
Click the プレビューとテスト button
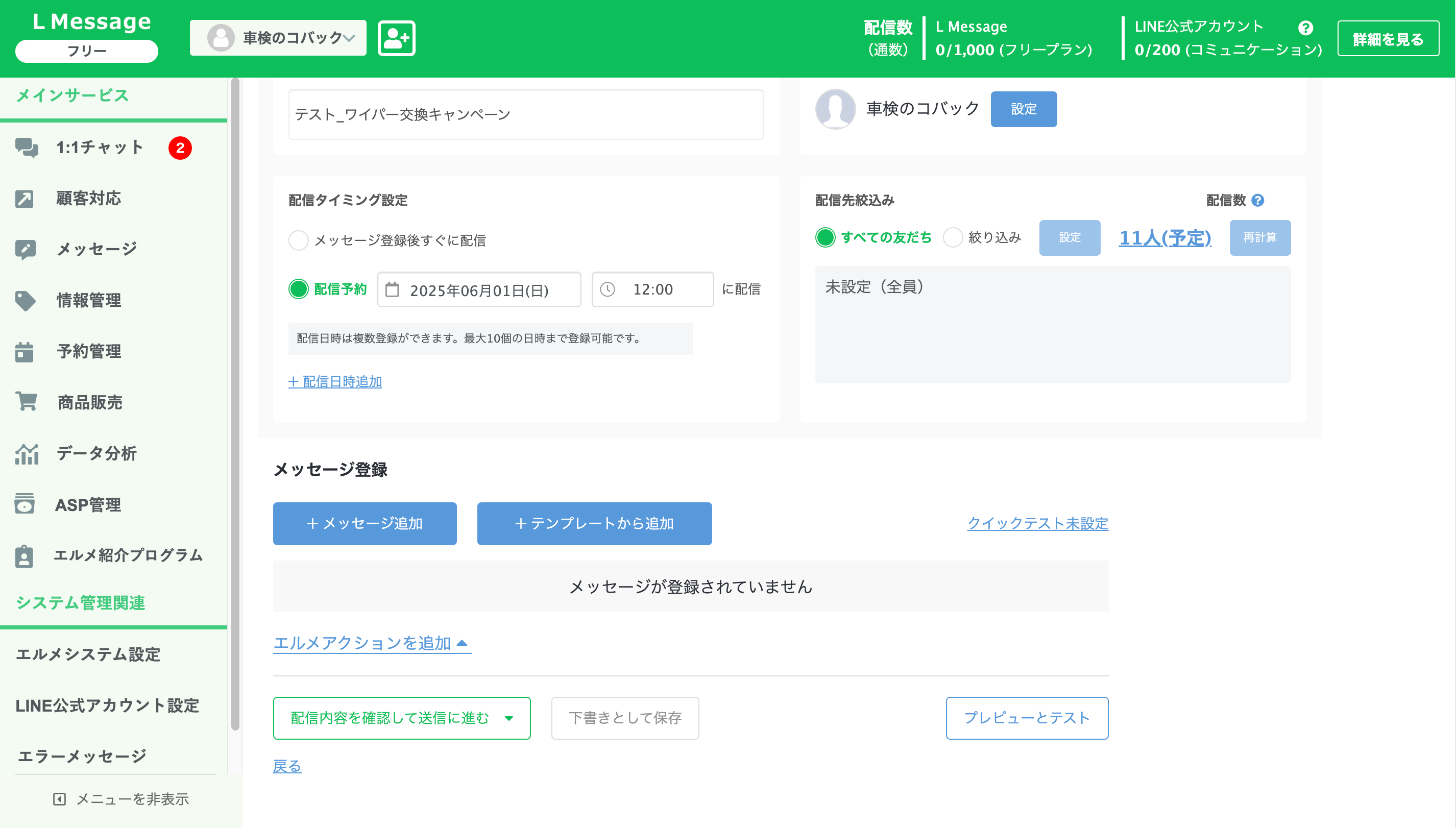(x=1027, y=718)
